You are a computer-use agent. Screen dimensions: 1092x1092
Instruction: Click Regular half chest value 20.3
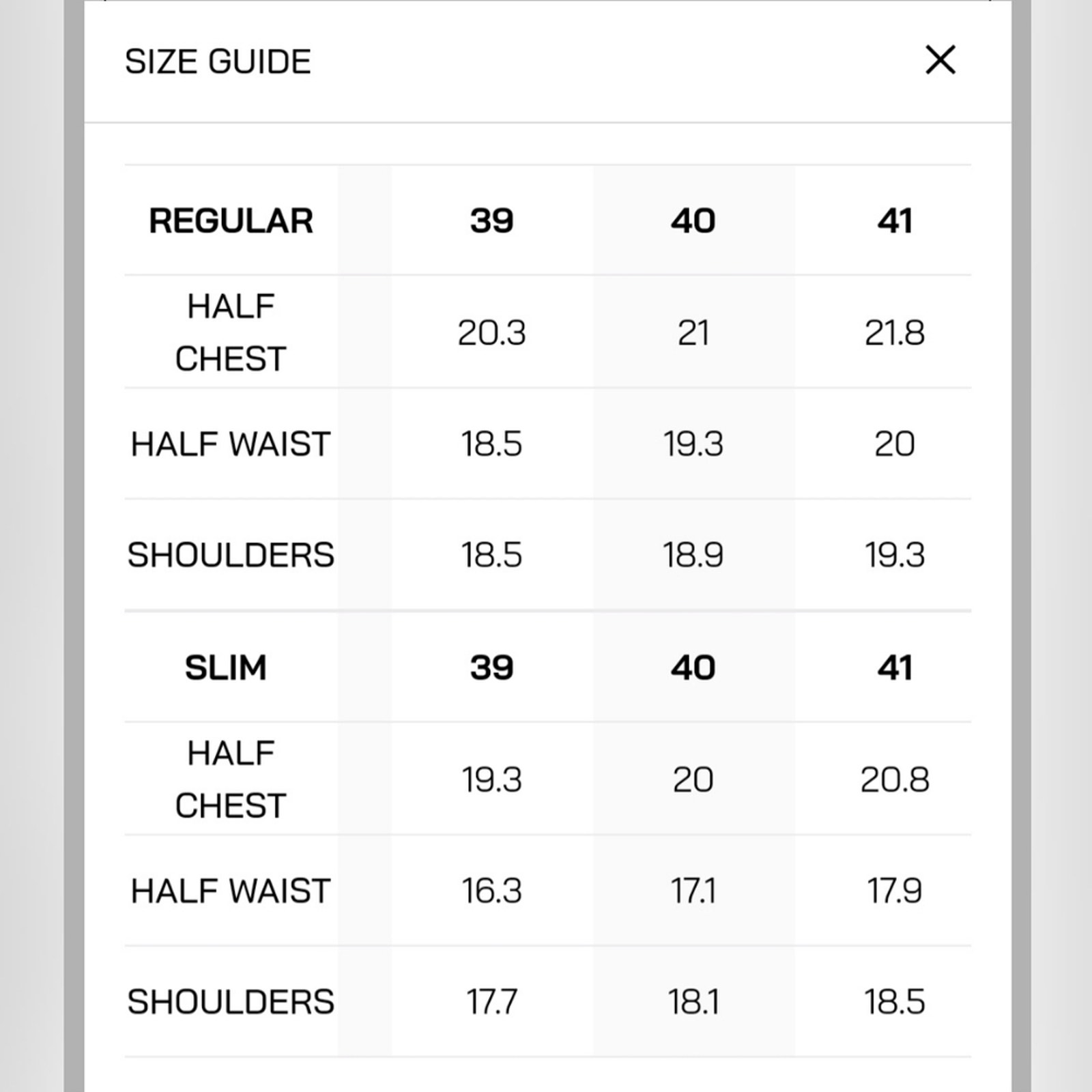491,333
